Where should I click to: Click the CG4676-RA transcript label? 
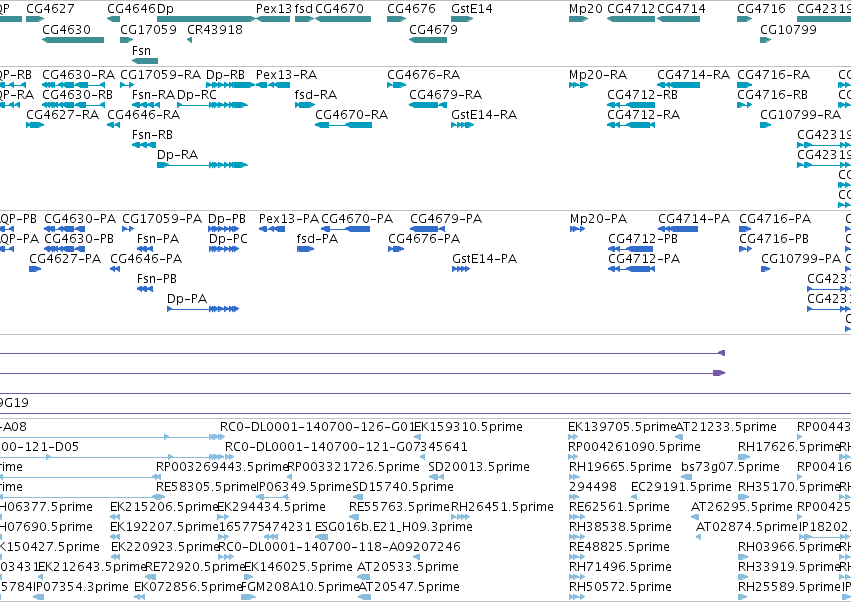(424, 74)
